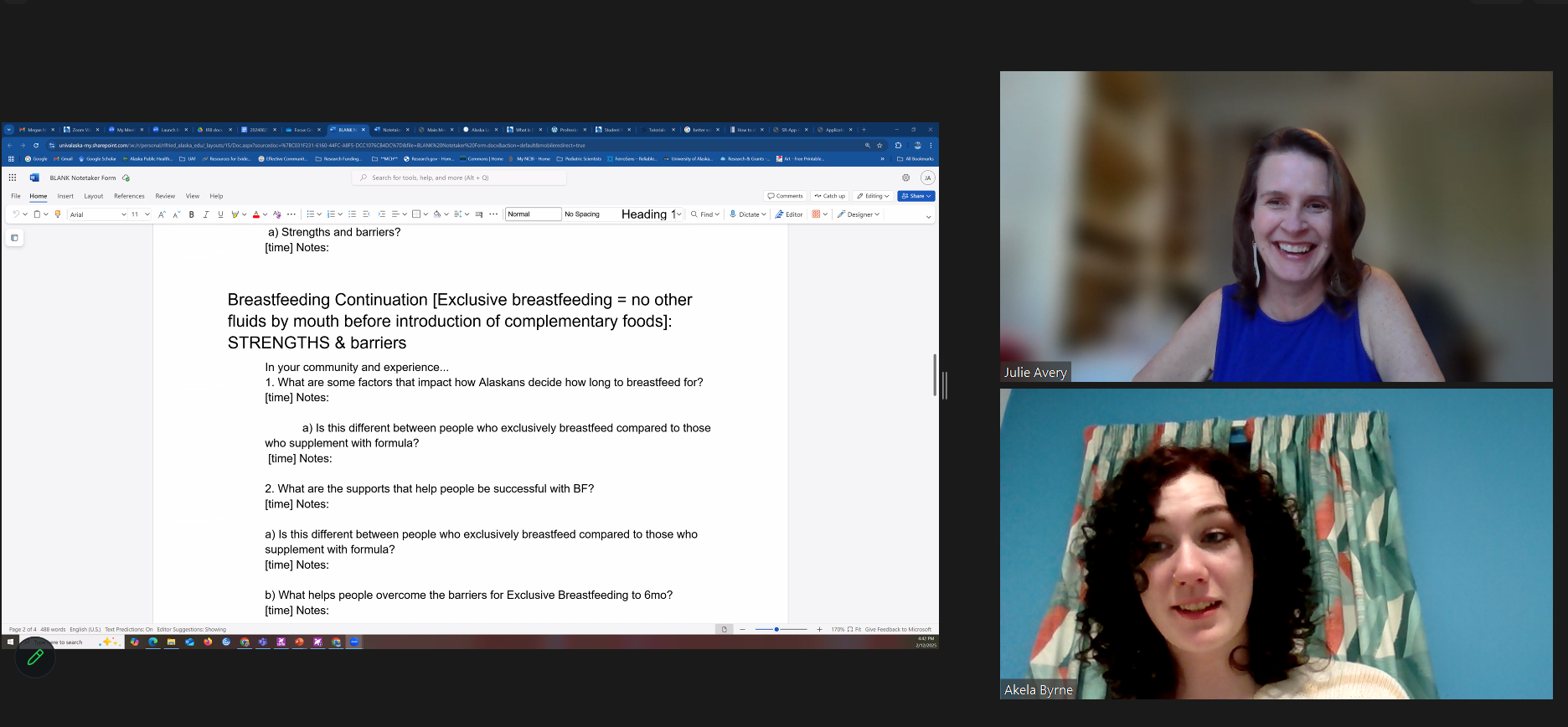The height and width of the screenshot is (727, 1568).
Task: Switch to the Review tab
Action: tap(165, 196)
